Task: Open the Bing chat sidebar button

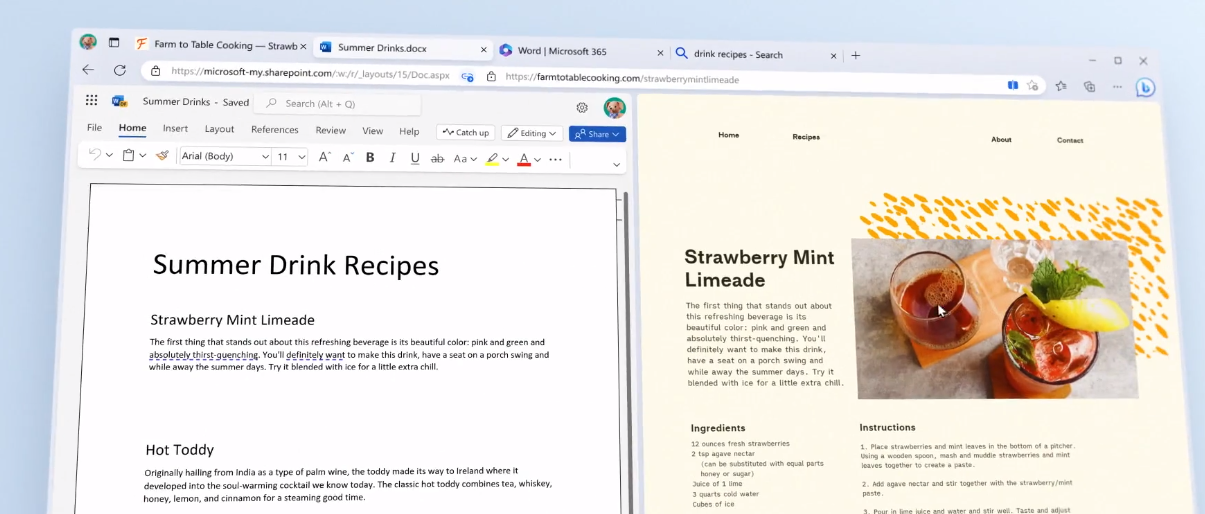Action: (x=1146, y=88)
